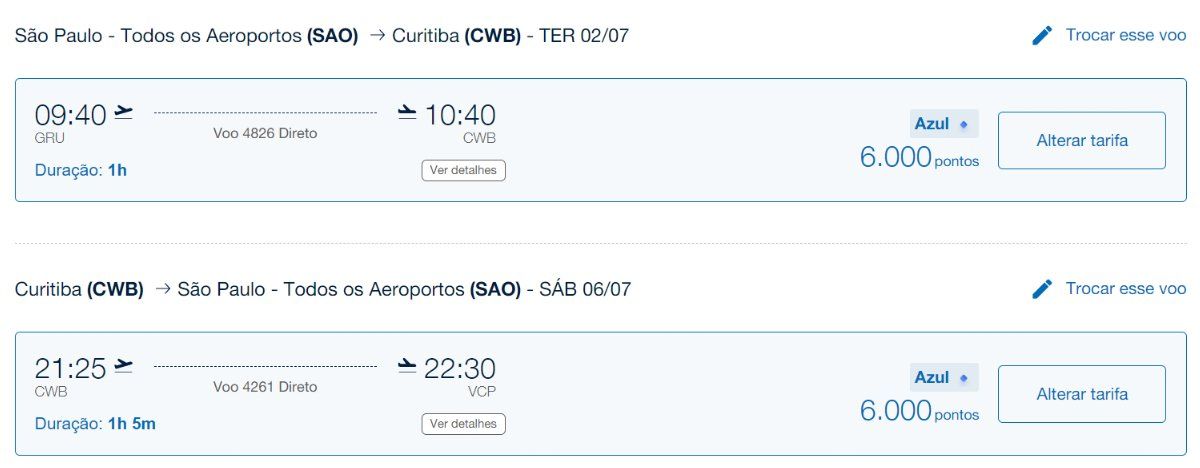Click Azul fare diamond icon on first flight
1200x468 pixels.
(964, 125)
